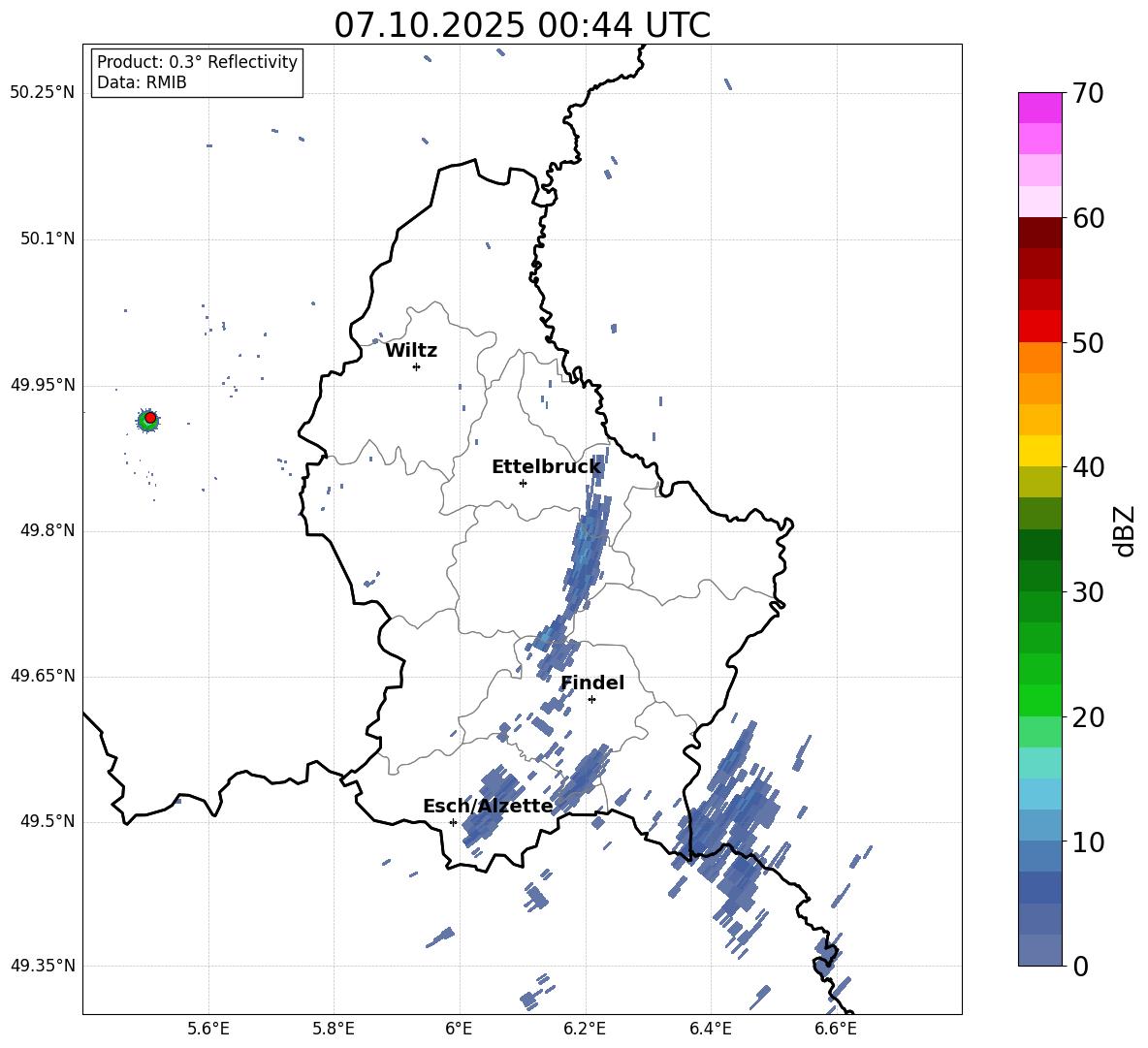Click latitude label 50.25°N

pyautogui.click(x=43, y=93)
